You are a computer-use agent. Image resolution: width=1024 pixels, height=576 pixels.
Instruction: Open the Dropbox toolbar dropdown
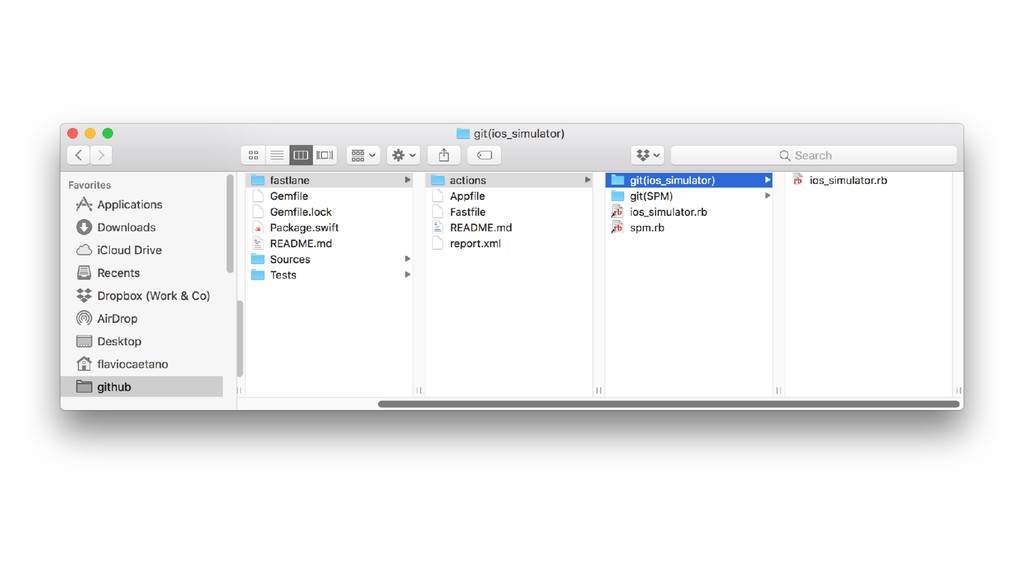click(648, 155)
